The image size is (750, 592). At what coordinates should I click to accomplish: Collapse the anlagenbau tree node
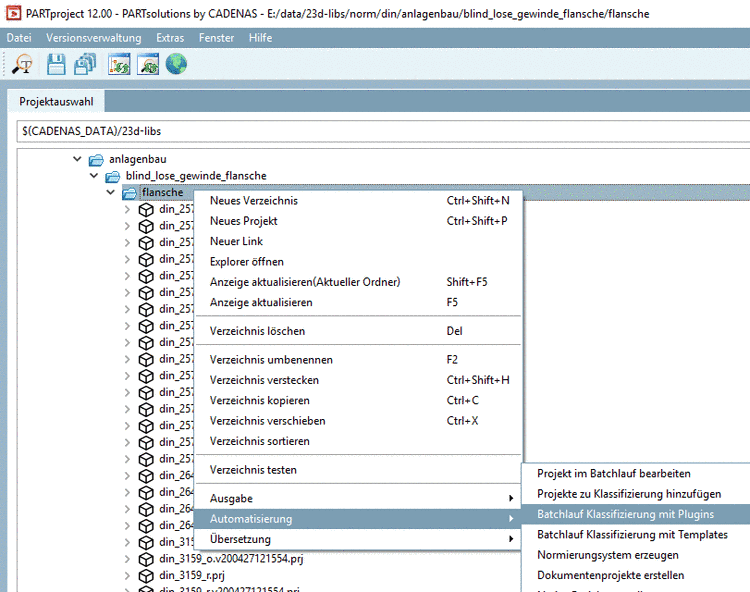click(x=77, y=159)
